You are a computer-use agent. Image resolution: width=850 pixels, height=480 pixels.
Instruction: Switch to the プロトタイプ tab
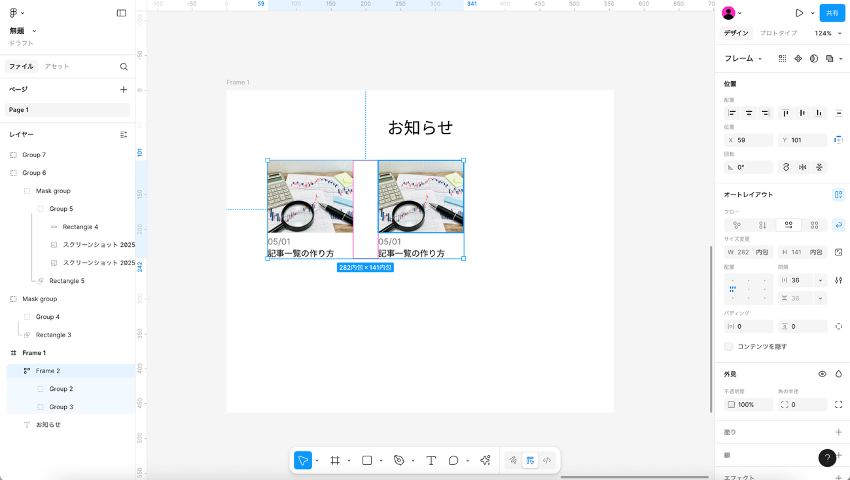point(778,33)
